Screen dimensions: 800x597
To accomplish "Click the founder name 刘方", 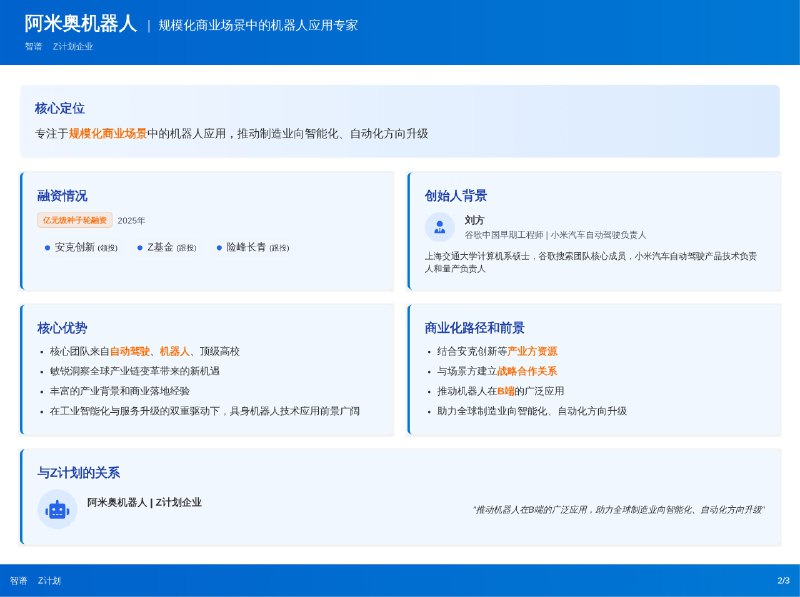I will pos(474,220).
